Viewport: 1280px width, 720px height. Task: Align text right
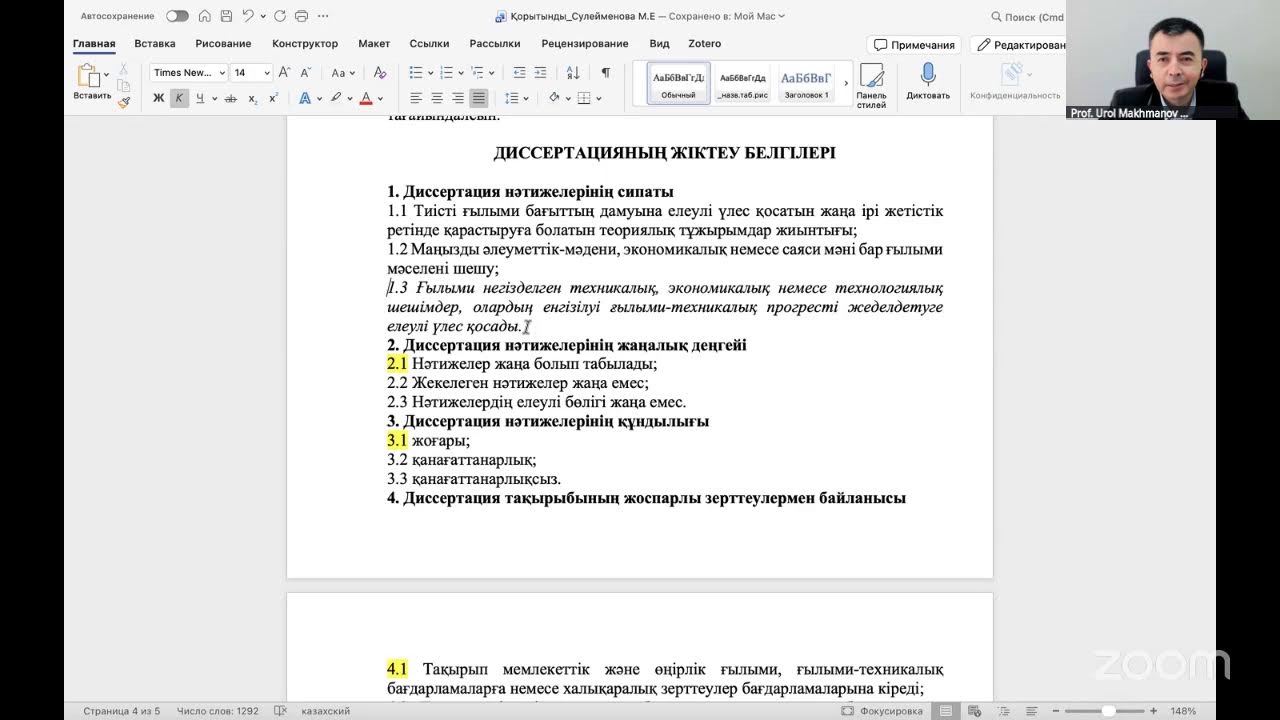point(458,98)
